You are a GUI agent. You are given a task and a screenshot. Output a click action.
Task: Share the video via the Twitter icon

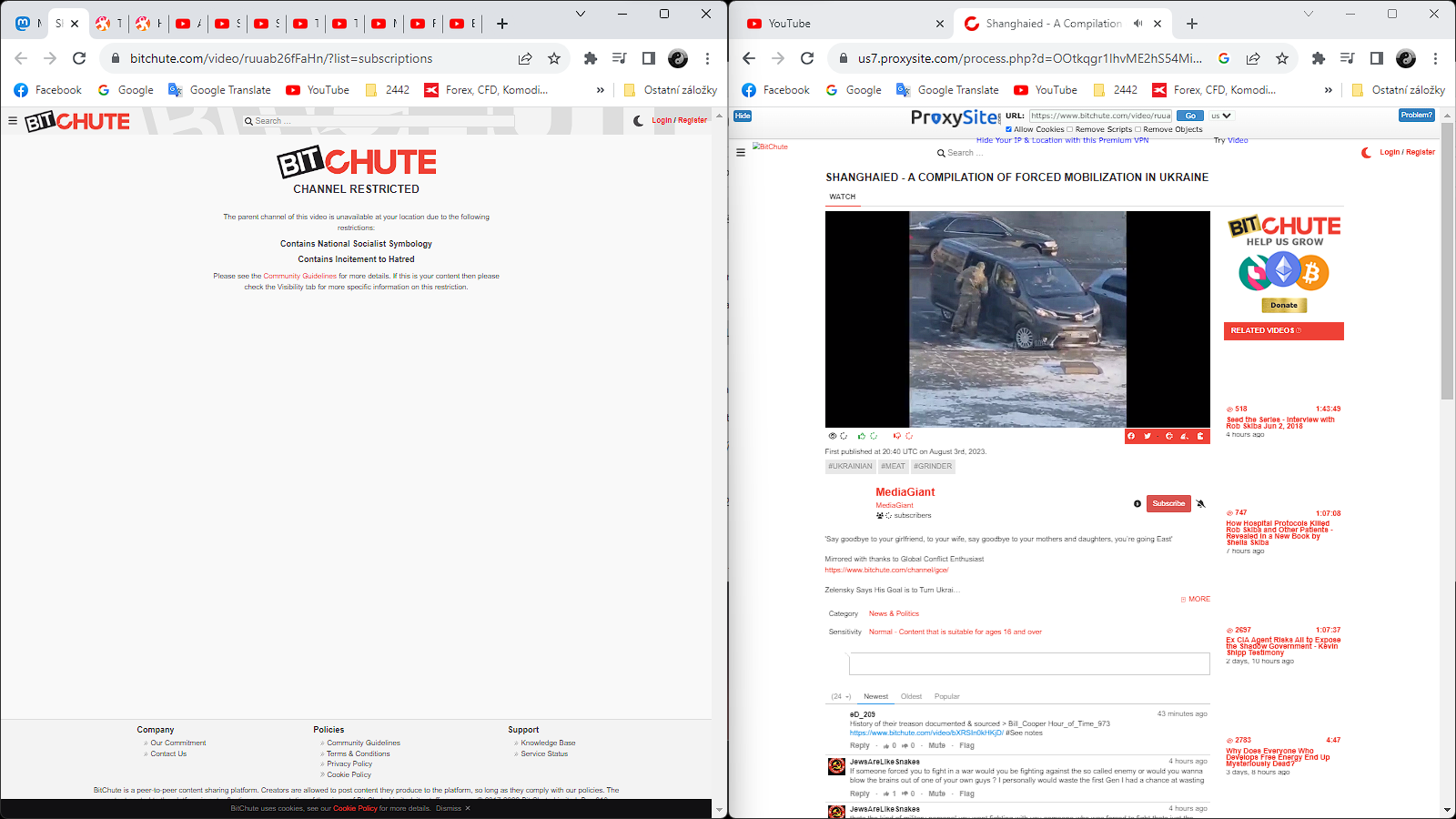pyautogui.click(x=1148, y=436)
